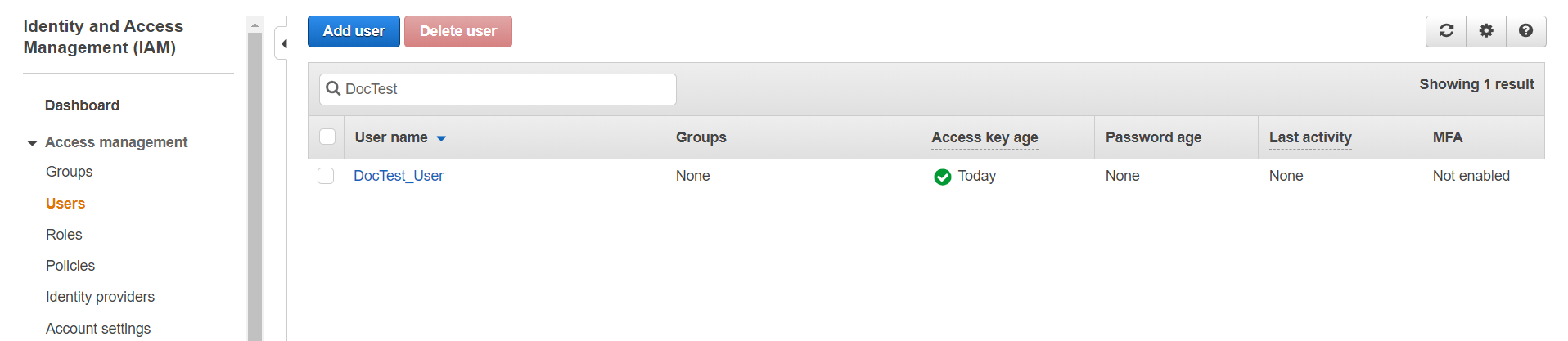The image size is (1568, 341).
Task: Click the Add user button
Action: (354, 31)
